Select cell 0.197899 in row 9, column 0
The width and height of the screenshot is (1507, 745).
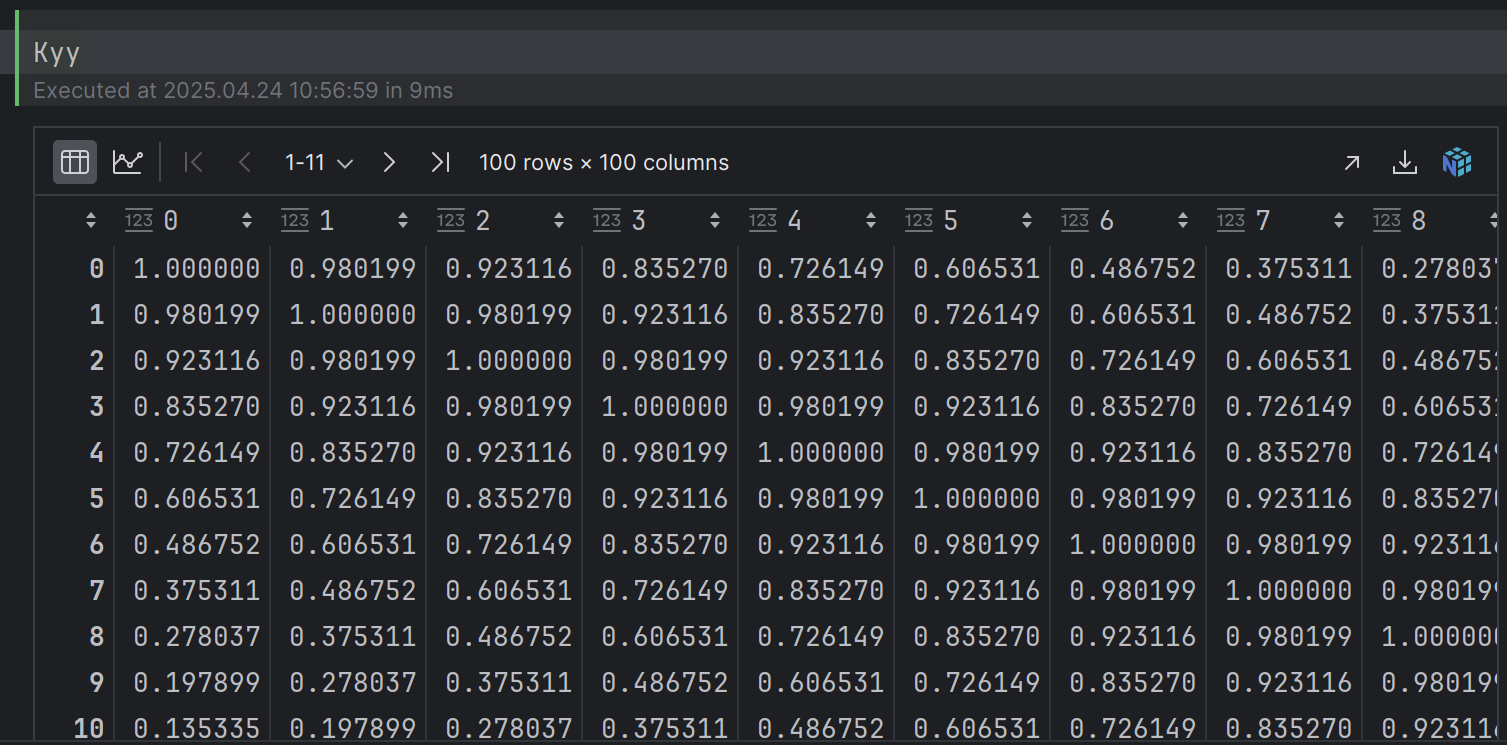tap(197, 682)
